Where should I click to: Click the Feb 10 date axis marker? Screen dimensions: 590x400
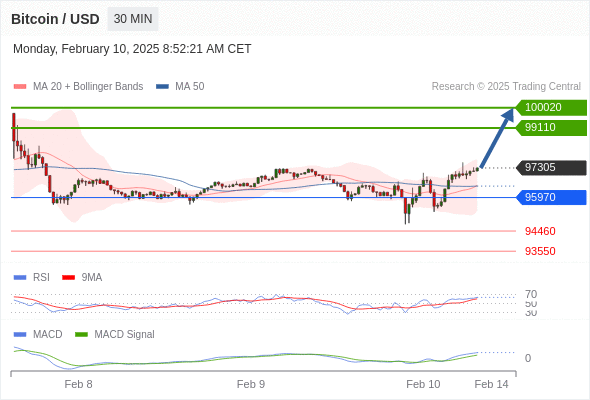423,384
